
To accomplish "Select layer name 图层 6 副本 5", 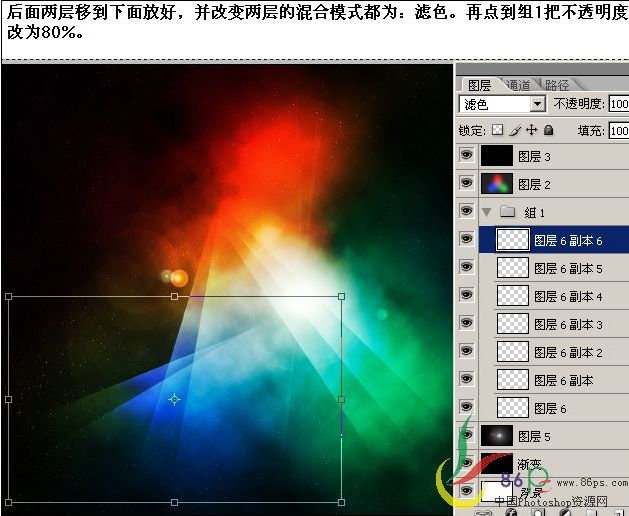I will pos(568,269).
